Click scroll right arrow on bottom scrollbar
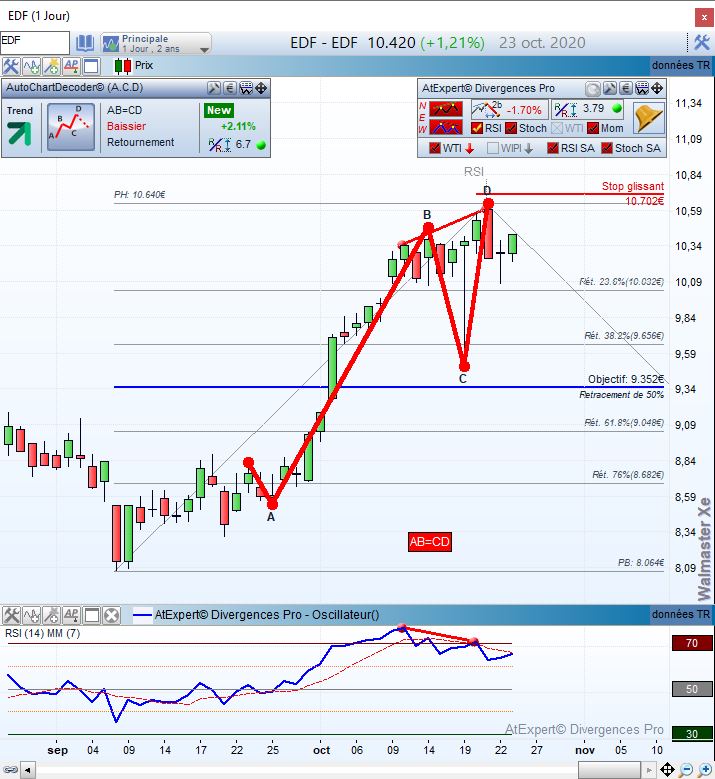 pos(648,770)
